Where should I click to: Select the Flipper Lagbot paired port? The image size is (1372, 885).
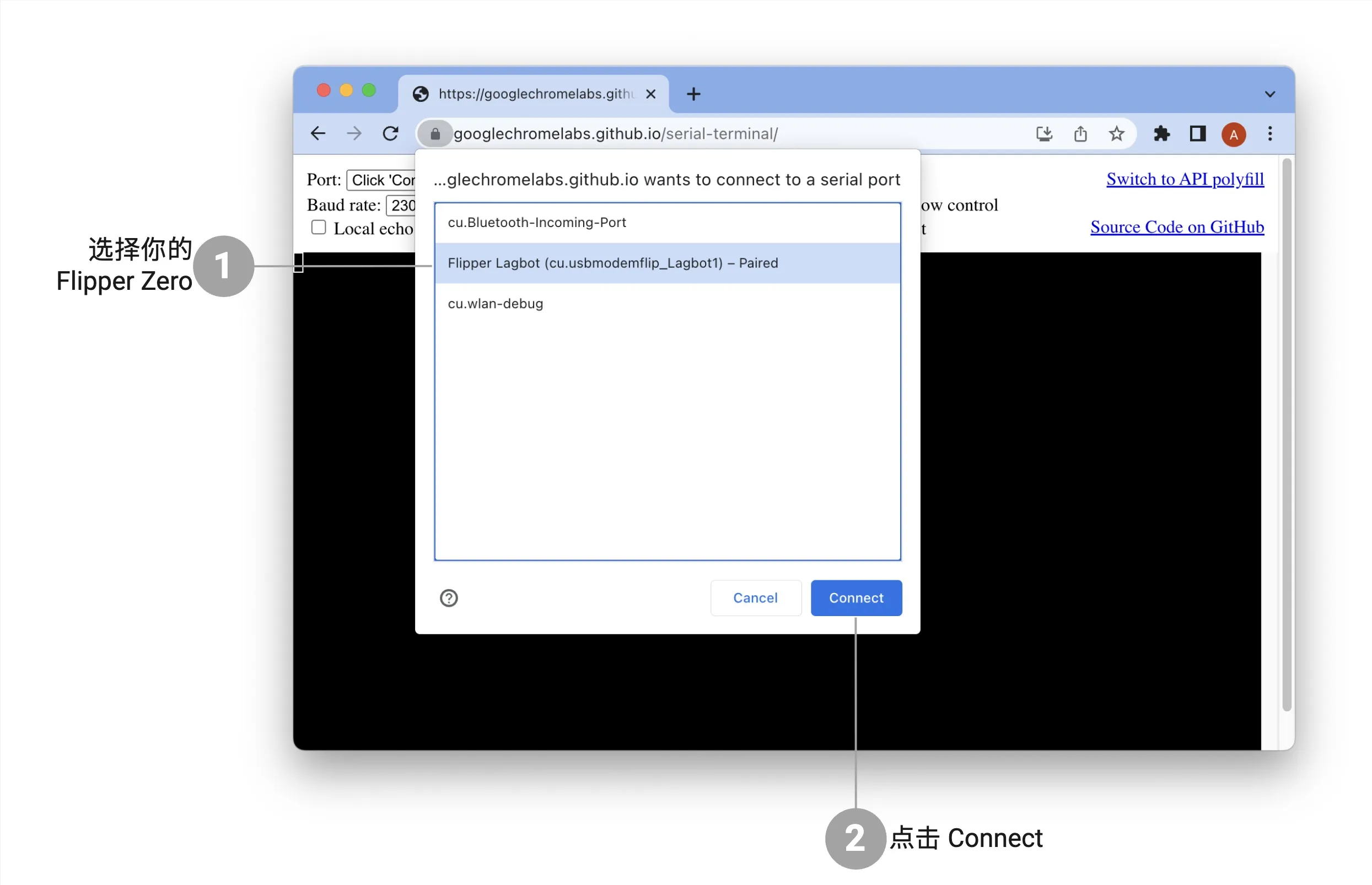click(x=668, y=263)
